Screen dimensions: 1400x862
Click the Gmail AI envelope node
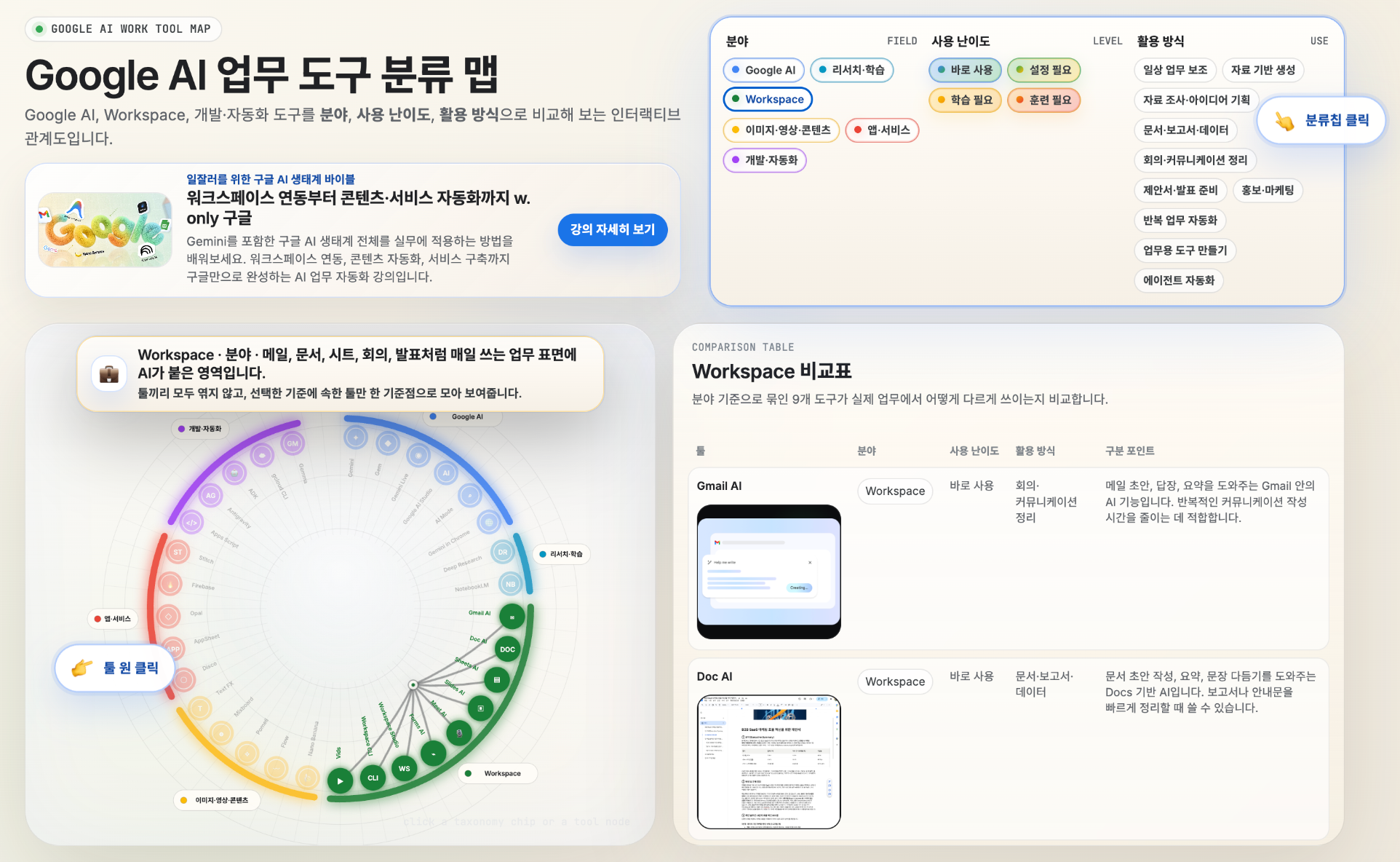tap(512, 617)
